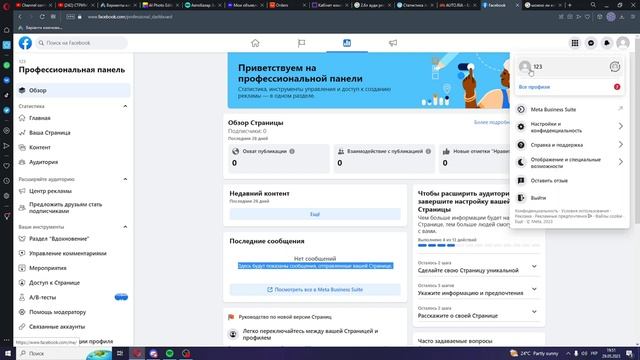Viewport: 640px width, 360px height.
Task: Click the logout icon next to Выйти
Action: click(521, 198)
